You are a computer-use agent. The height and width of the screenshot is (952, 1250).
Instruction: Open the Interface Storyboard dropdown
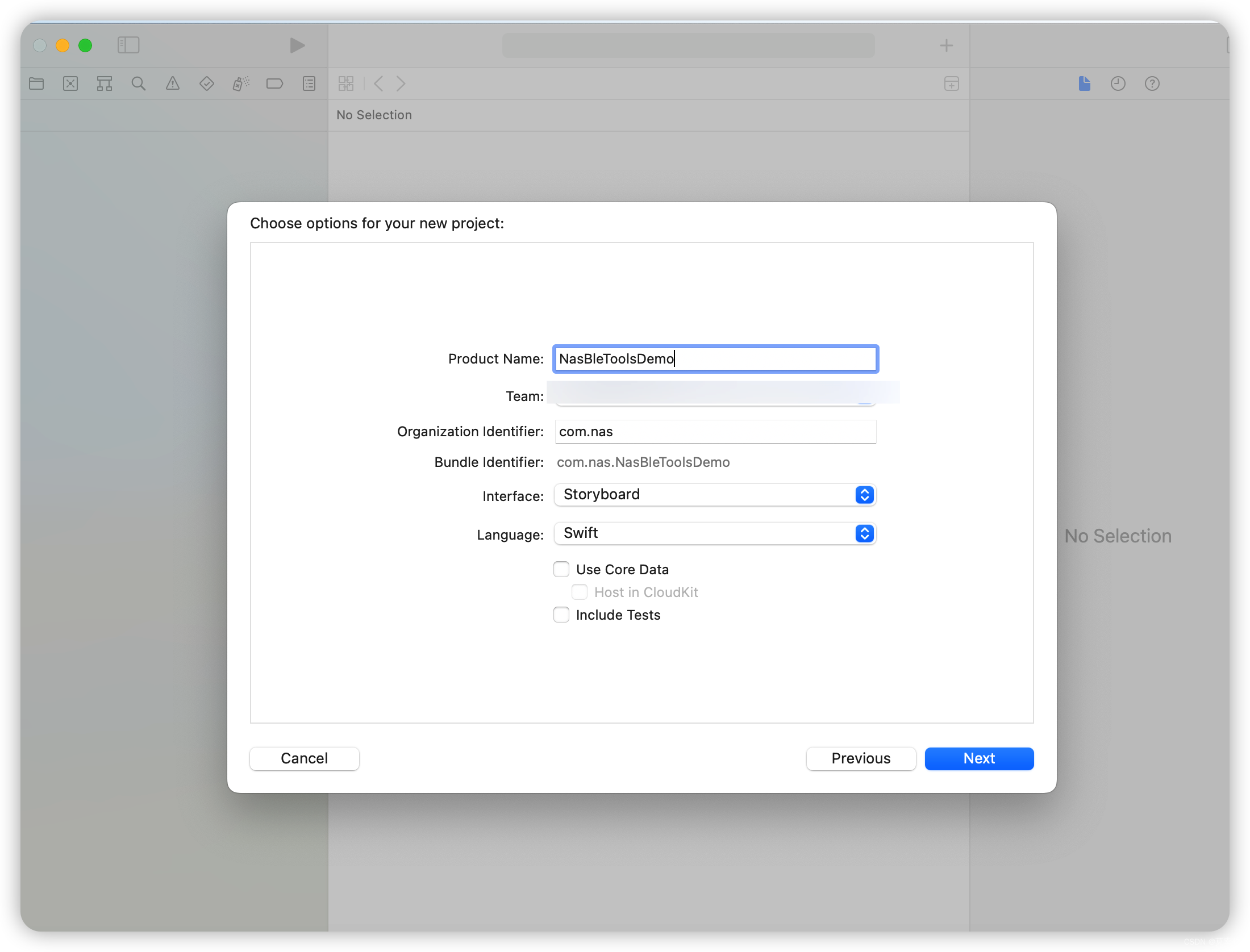pyautogui.click(x=715, y=495)
